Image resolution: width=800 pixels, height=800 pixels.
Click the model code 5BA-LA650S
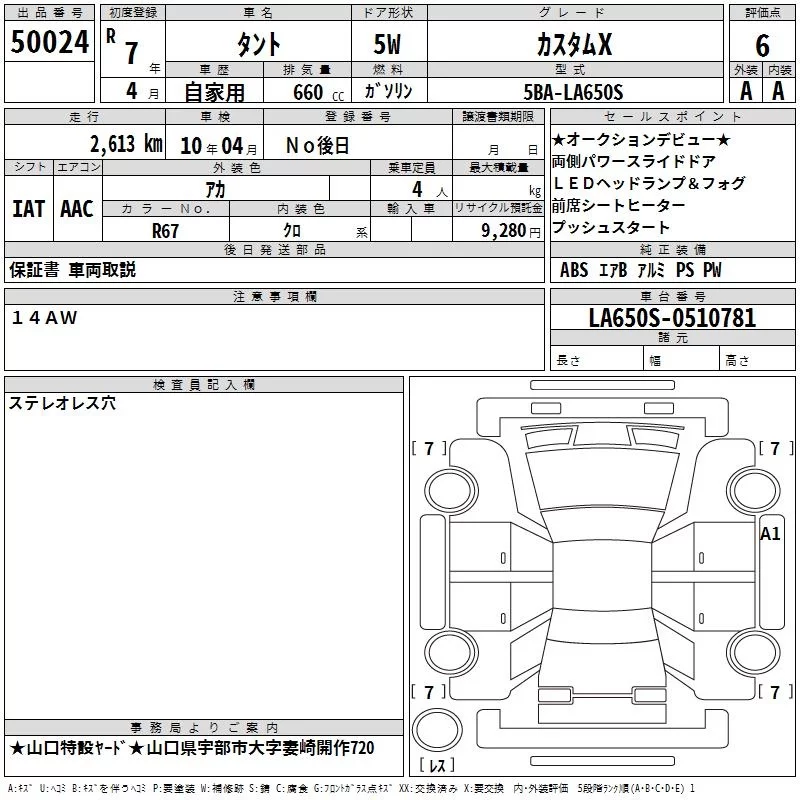pos(573,93)
